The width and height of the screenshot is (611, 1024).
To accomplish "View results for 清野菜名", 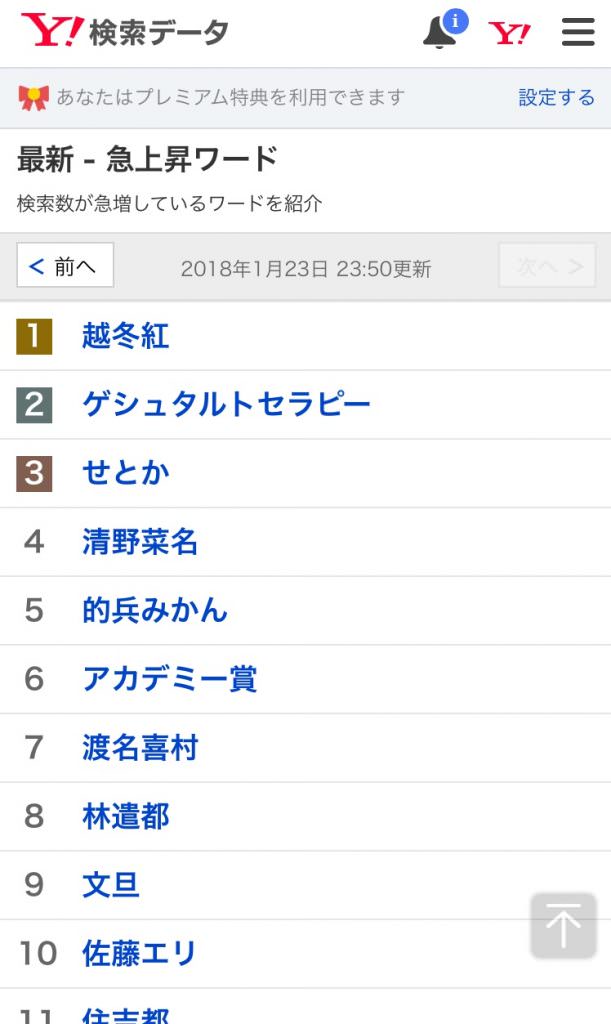I will coord(140,542).
